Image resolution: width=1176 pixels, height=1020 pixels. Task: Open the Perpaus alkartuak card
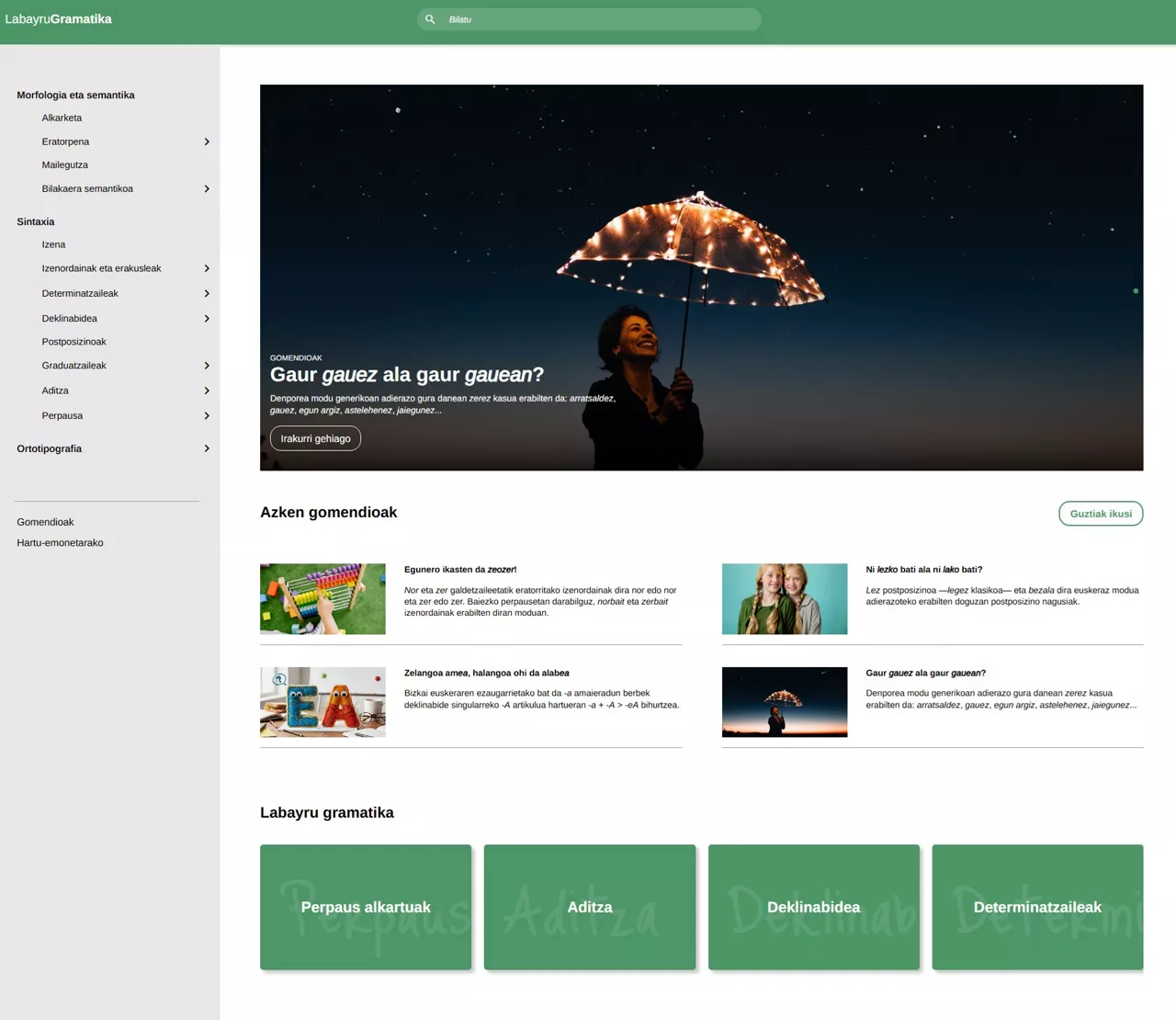366,907
